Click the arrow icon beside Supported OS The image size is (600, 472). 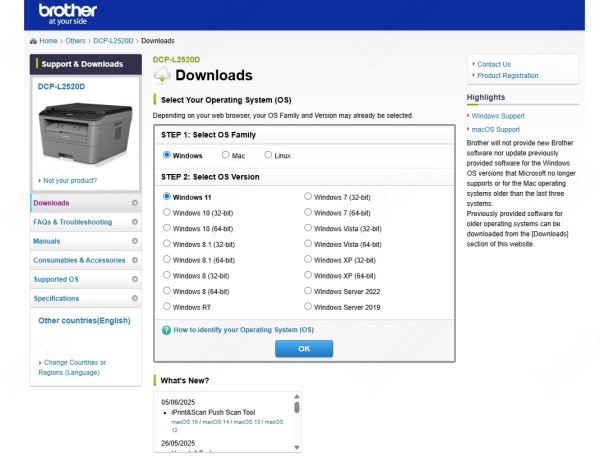tap(135, 279)
